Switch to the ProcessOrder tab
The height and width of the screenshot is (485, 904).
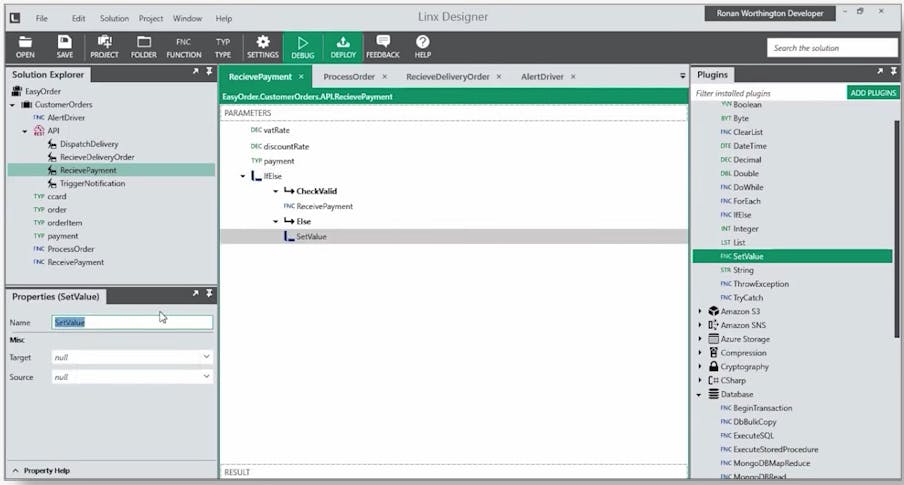point(349,77)
